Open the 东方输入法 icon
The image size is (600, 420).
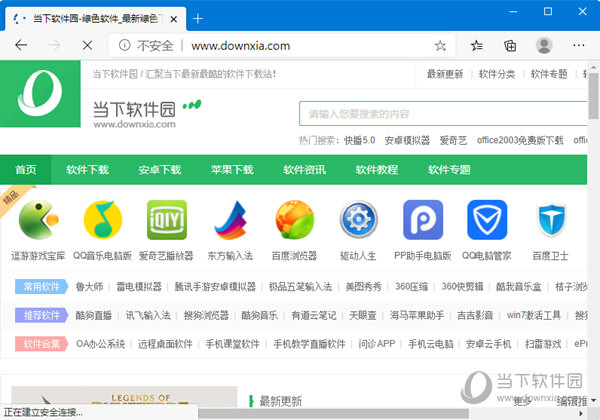tap(230, 220)
